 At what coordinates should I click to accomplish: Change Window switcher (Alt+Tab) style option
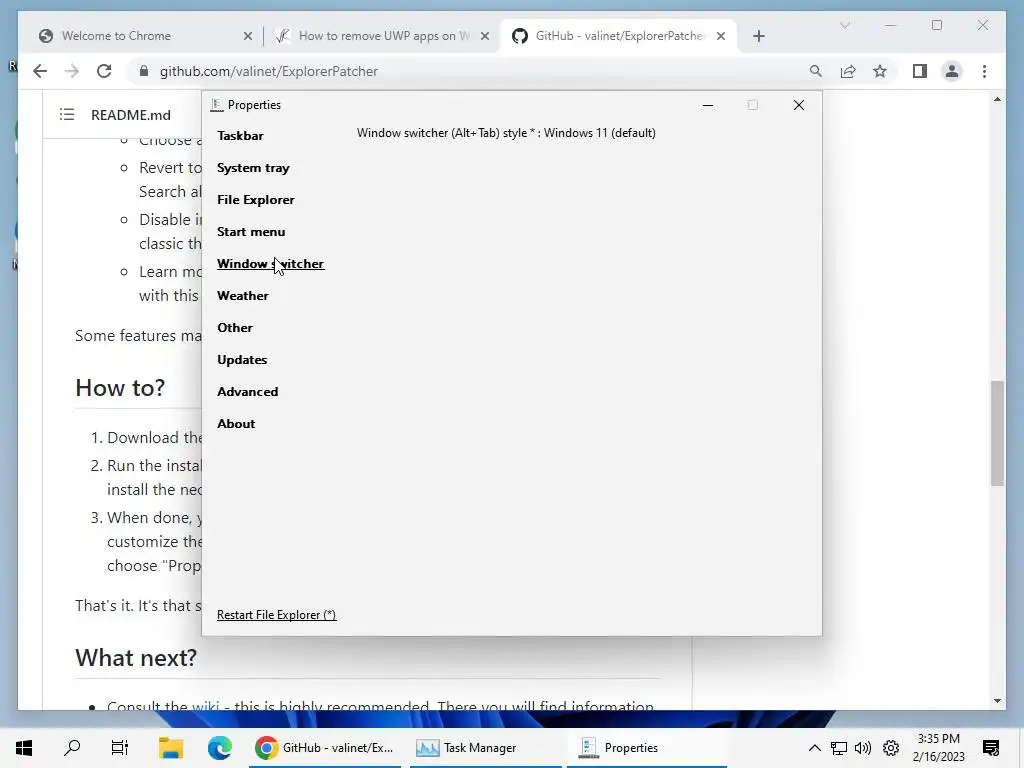click(x=506, y=133)
